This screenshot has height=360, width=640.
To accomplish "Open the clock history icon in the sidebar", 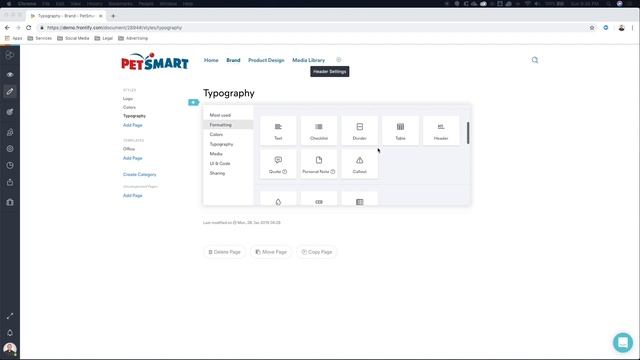I will (x=10, y=165).
